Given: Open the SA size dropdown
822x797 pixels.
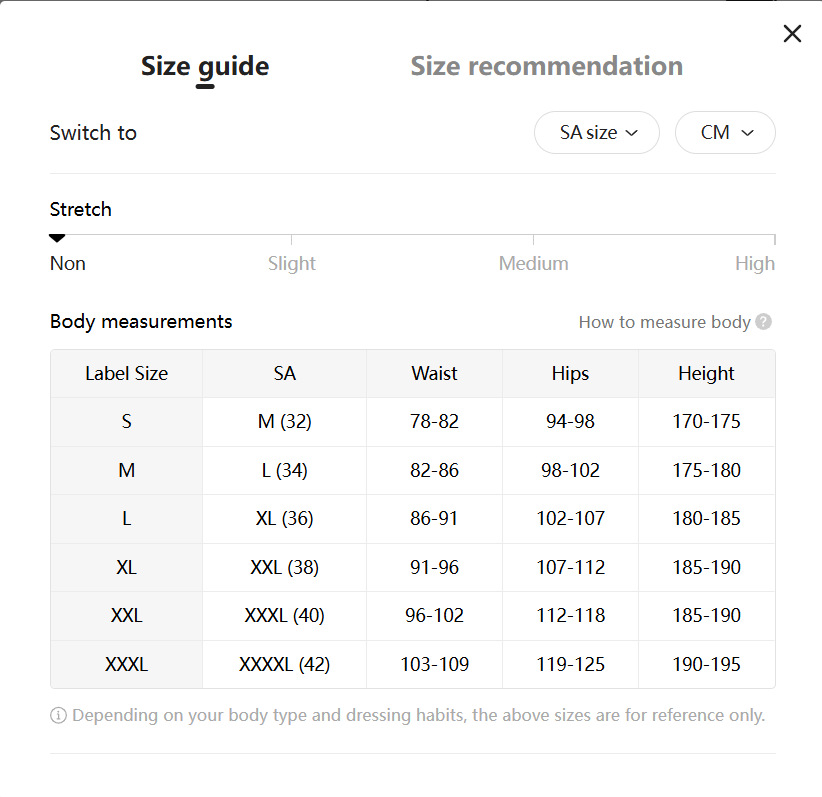Looking at the screenshot, I should pyautogui.click(x=597, y=133).
